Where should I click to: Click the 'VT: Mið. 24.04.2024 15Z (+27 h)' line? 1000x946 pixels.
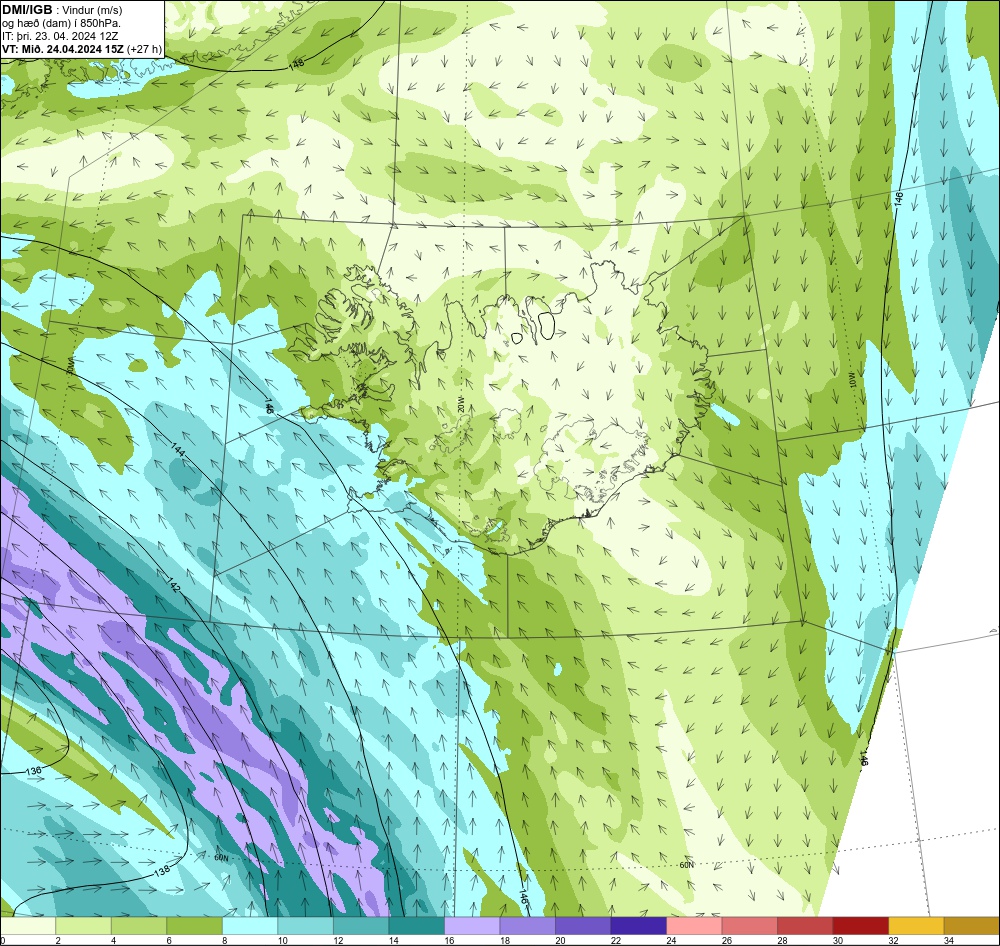[x=82, y=49]
